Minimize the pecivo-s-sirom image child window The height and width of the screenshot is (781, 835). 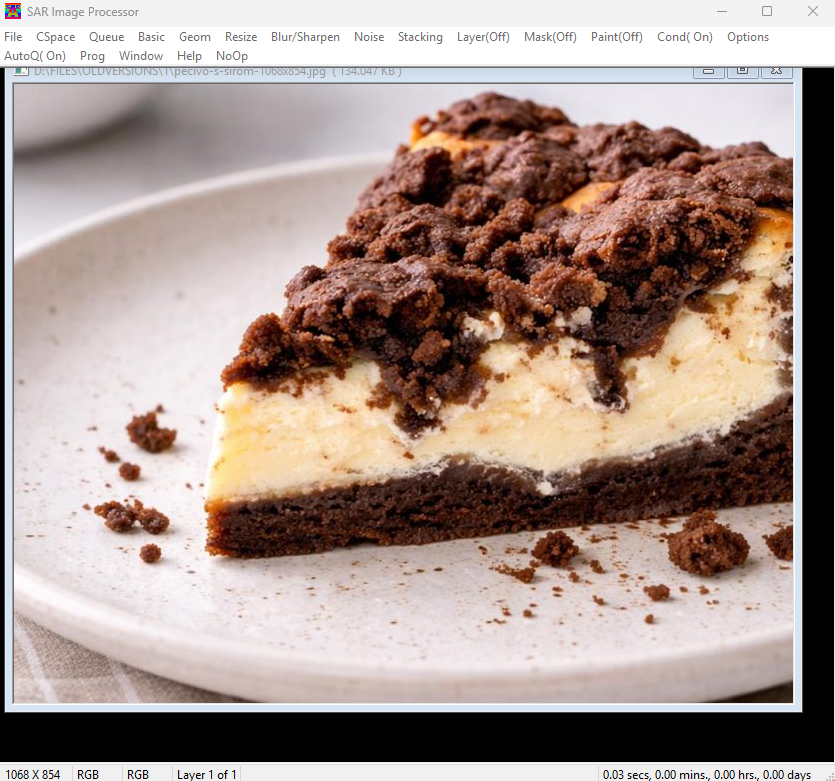tap(708, 71)
